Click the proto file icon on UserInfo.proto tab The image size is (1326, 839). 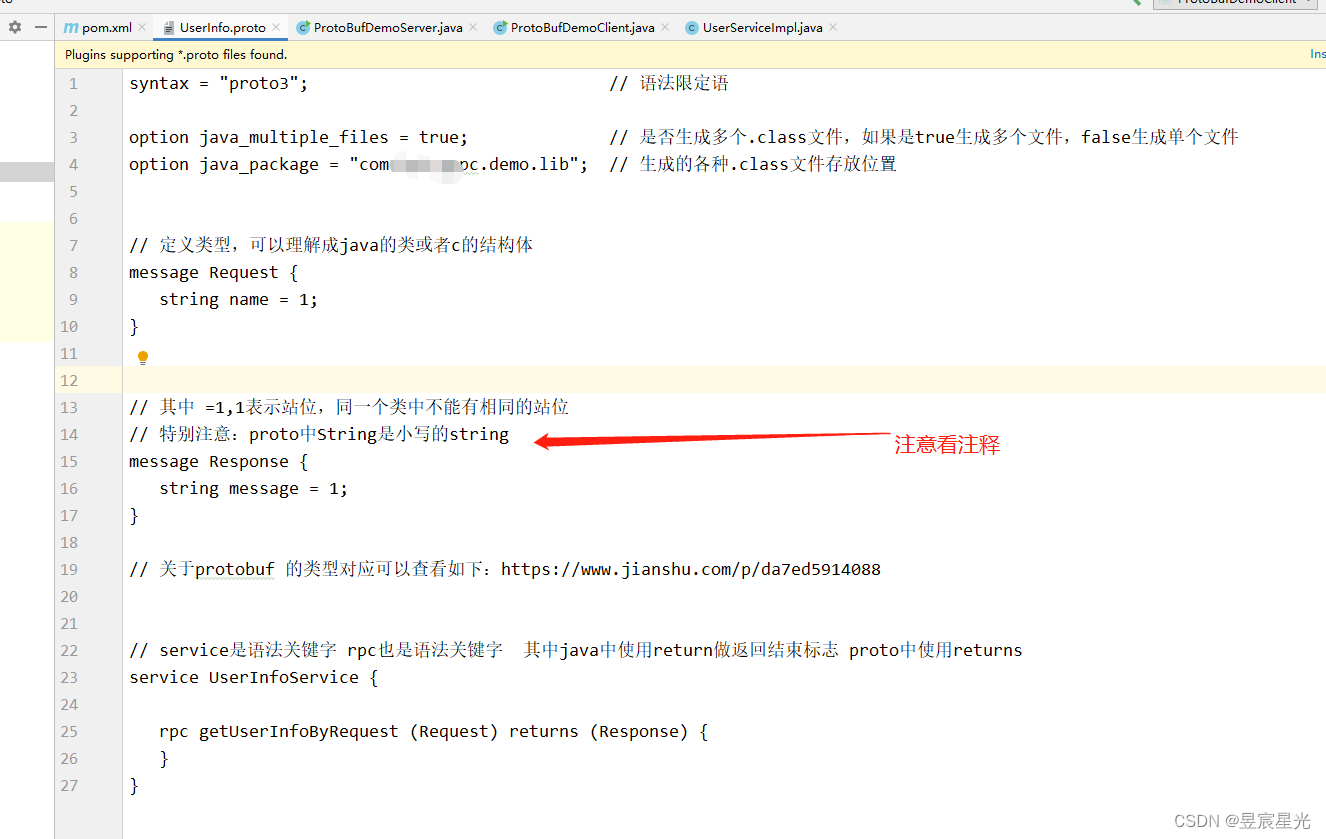pyautogui.click(x=168, y=27)
